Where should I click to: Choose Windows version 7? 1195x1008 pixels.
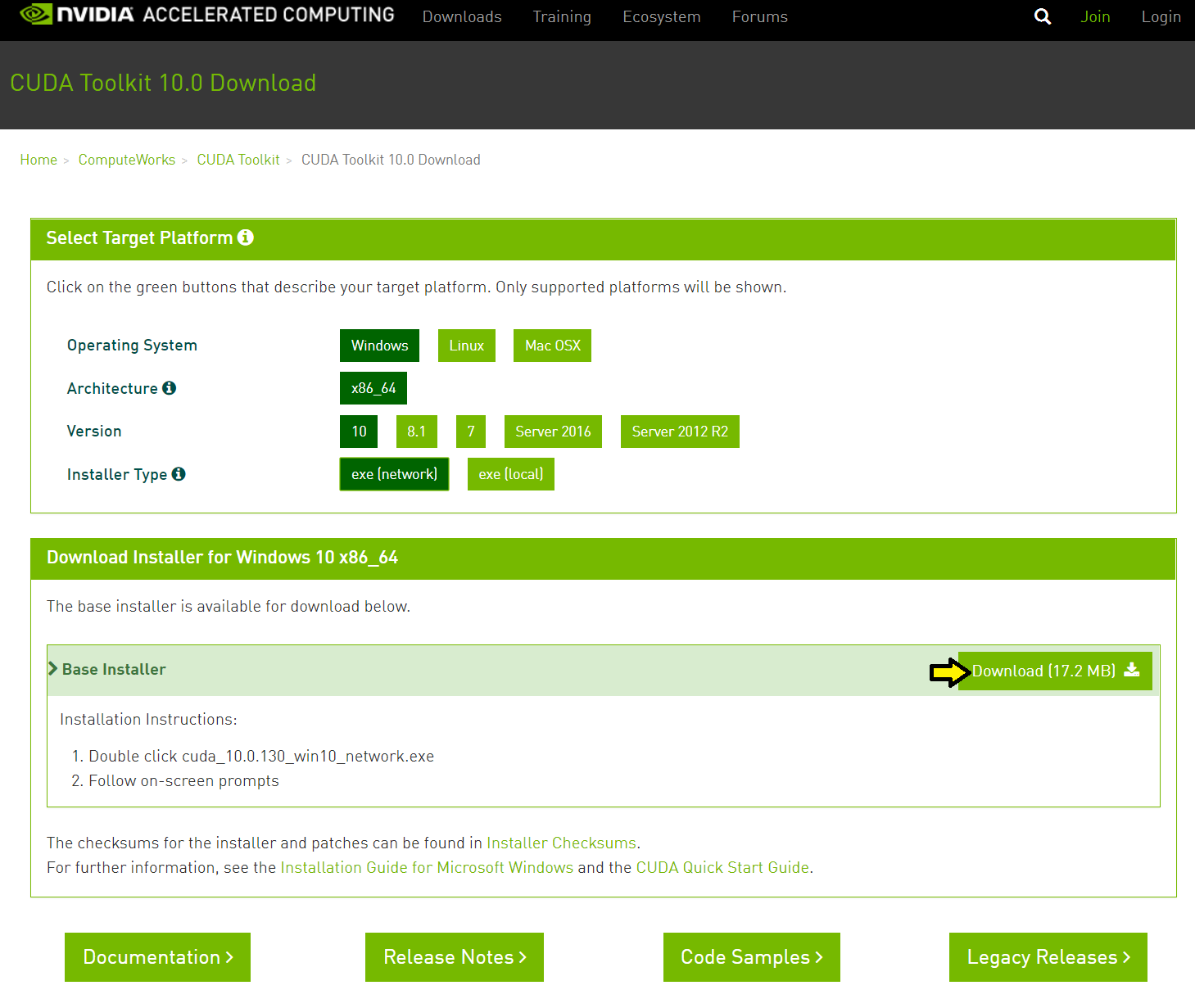pyautogui.click(x=471, y=432)
